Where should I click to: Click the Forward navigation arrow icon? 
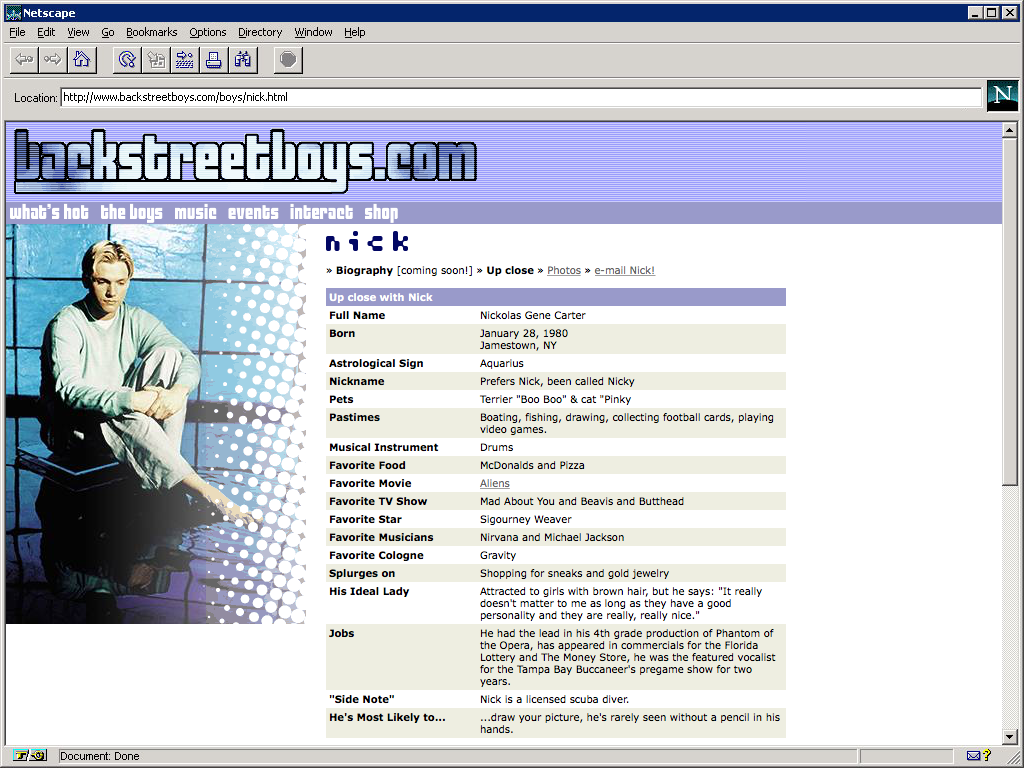52,60
